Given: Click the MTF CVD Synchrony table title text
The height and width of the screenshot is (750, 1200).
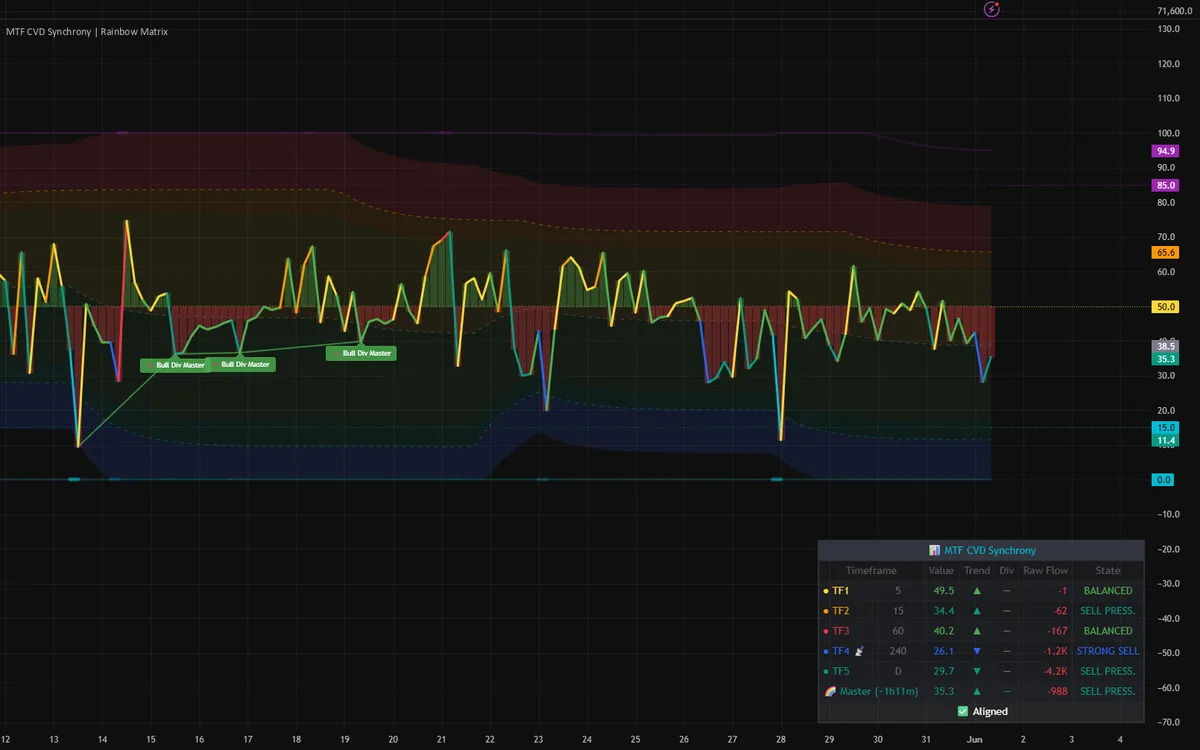Looking at the screenshot, I should tap(990, 551).
